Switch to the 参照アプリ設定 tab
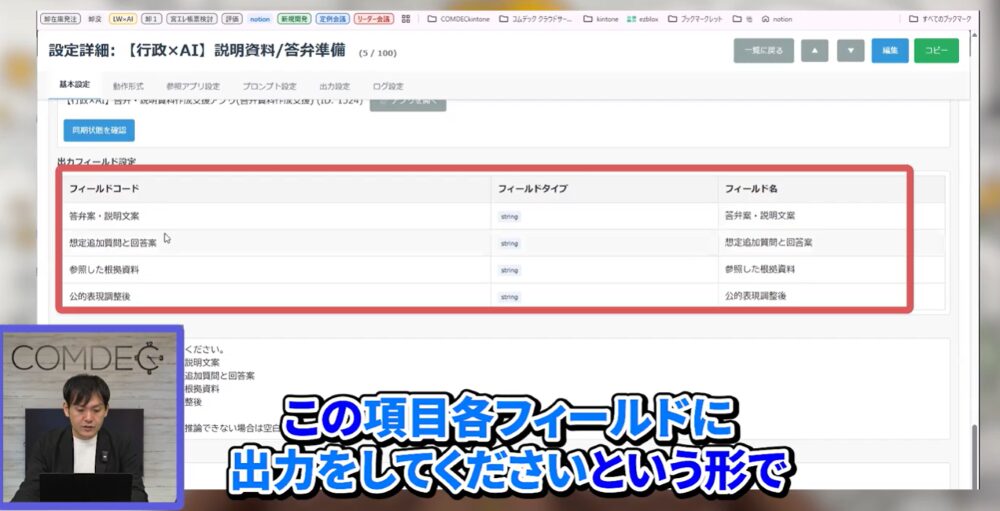 pos(193,86)
